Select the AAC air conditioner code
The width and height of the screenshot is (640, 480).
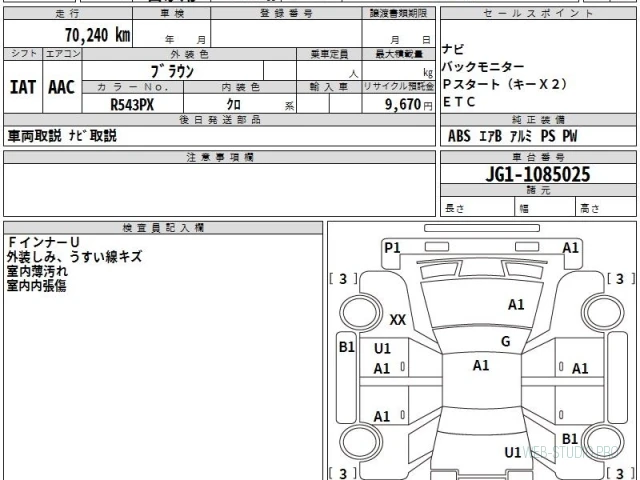click(x=62, y=87)
